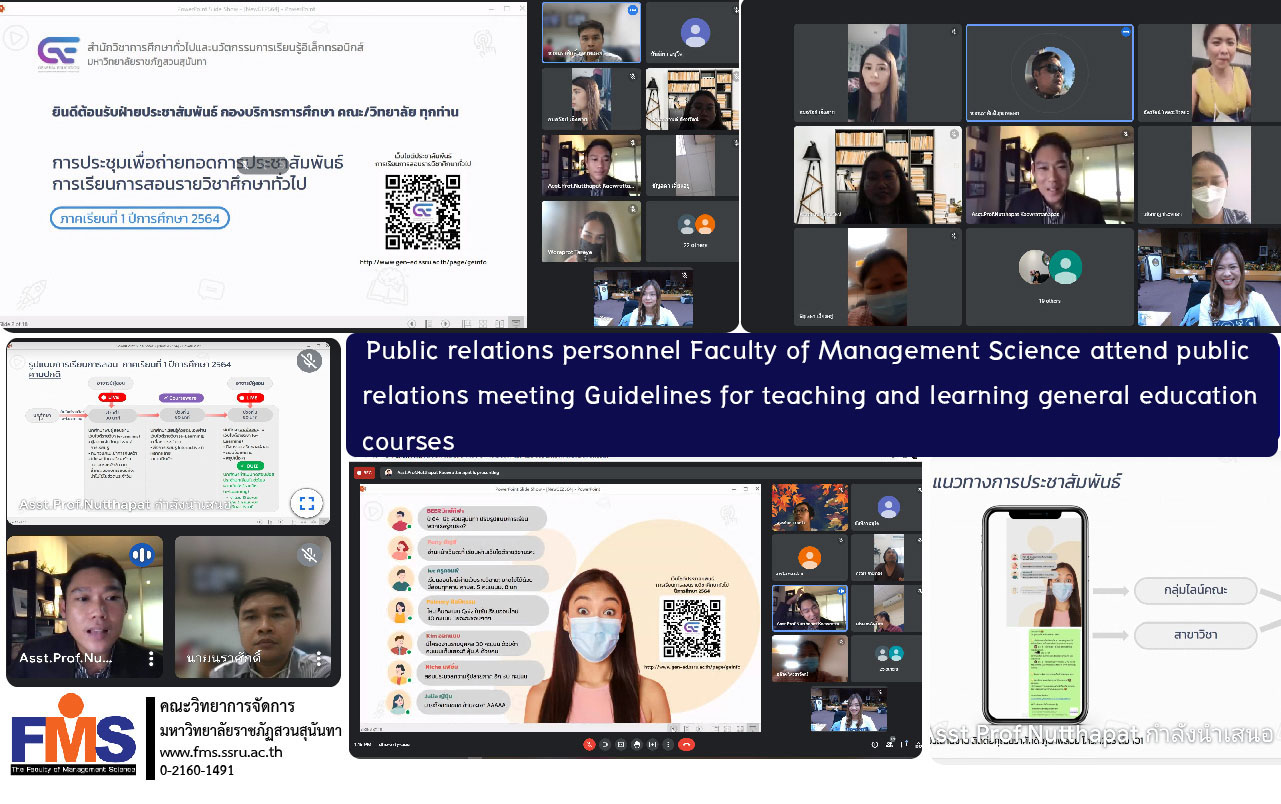Click the more options three-dot button in meeting toolbar

[x=669, y=744]
